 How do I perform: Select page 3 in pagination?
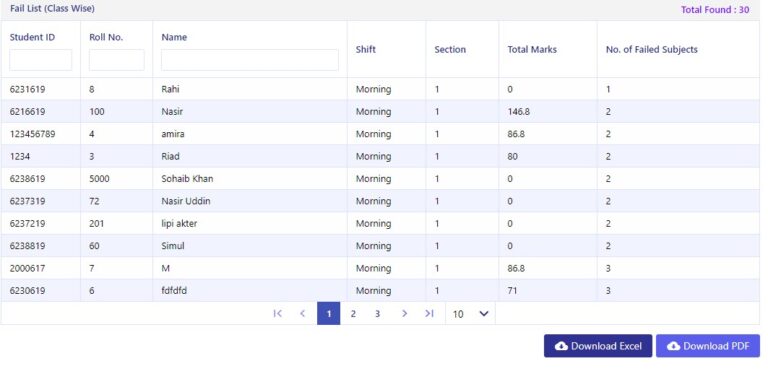click(x=377, y=313)
